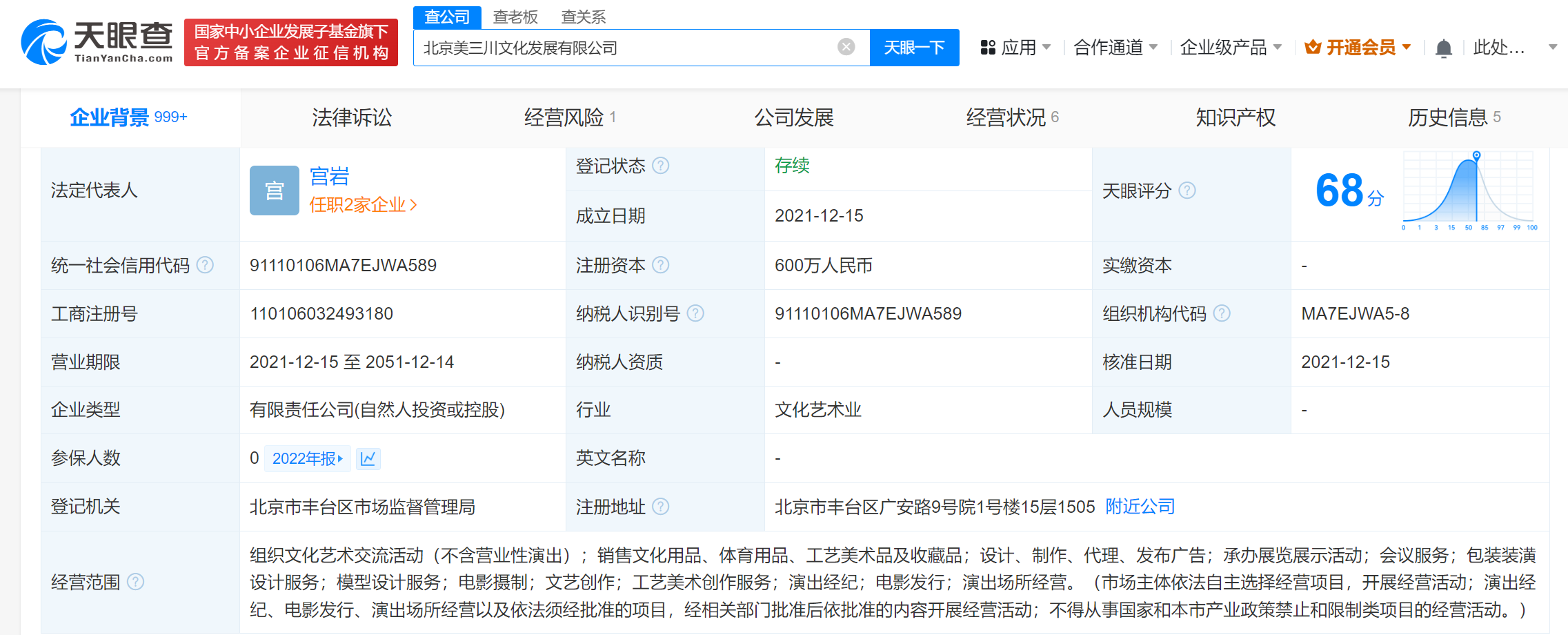
Task: Switch to the 查老板 tab
Action: (x=514, y=17)
